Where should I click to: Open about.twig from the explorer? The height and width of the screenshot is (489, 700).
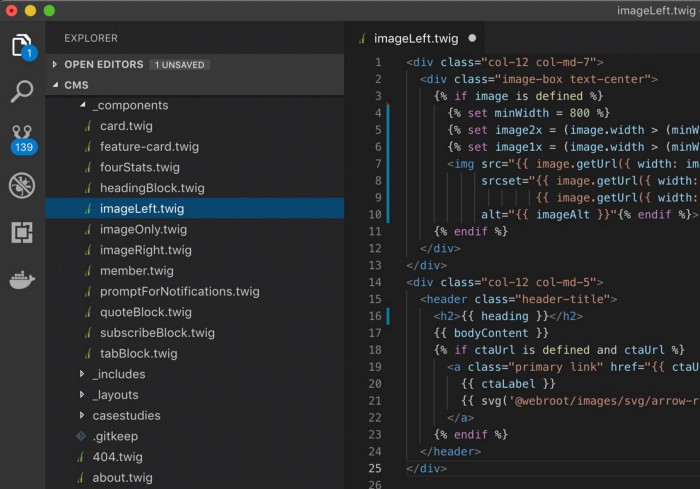click(x=122, y=477)
